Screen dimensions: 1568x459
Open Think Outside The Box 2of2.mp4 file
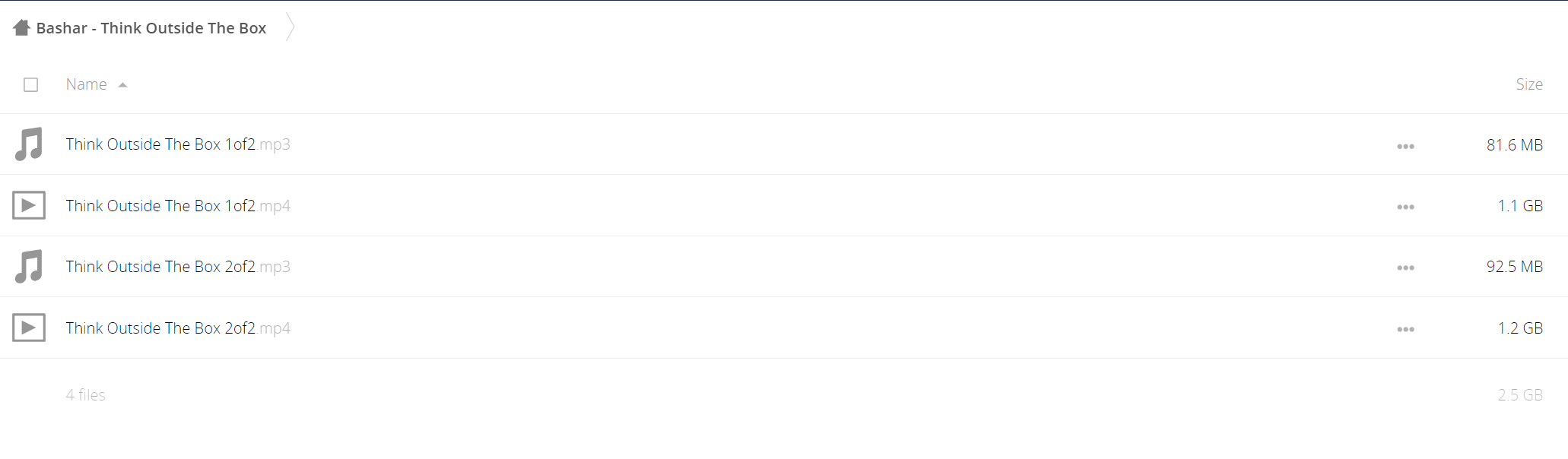(178, 328)
